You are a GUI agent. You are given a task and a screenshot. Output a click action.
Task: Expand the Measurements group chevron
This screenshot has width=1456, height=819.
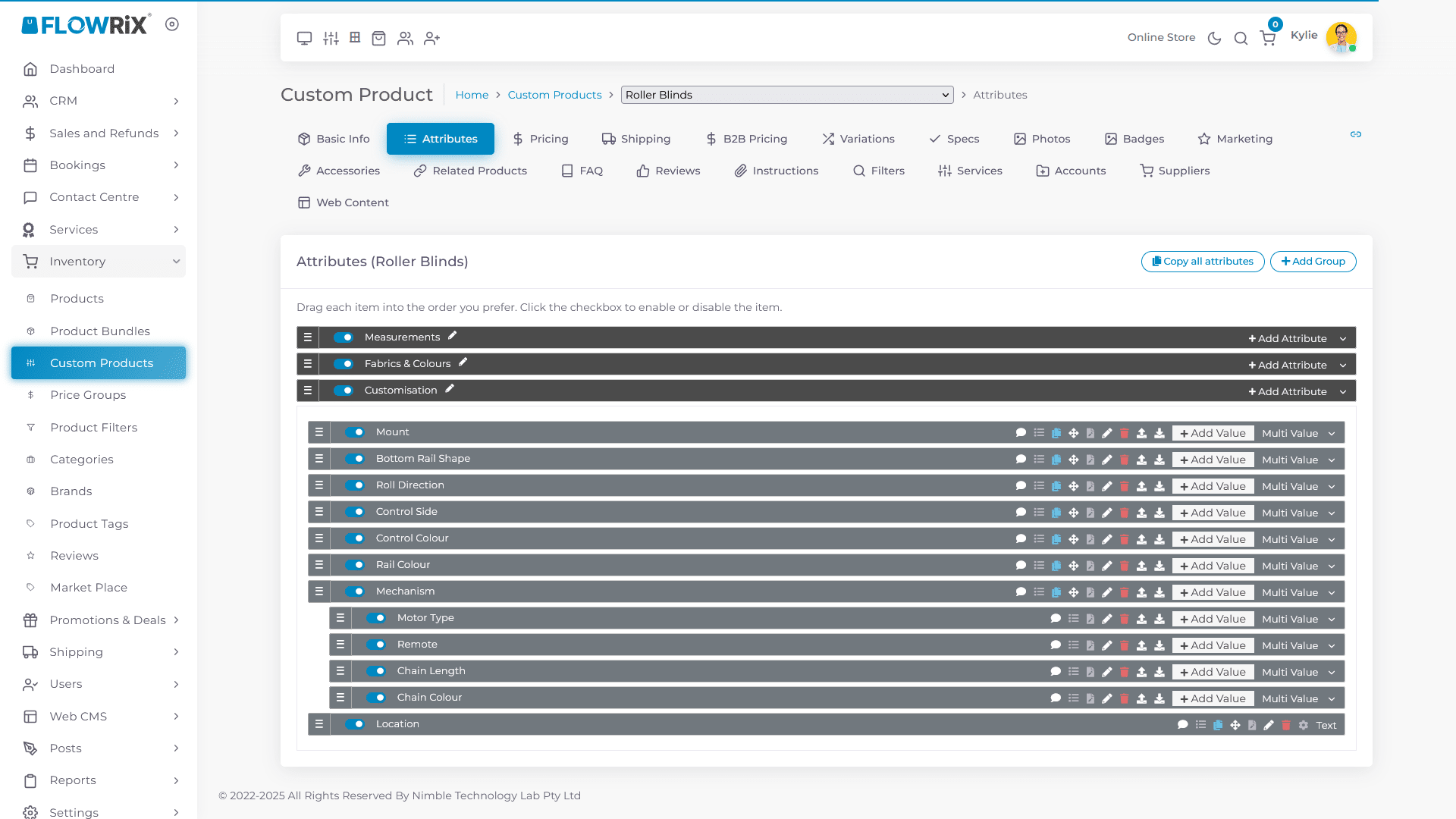1343,338
